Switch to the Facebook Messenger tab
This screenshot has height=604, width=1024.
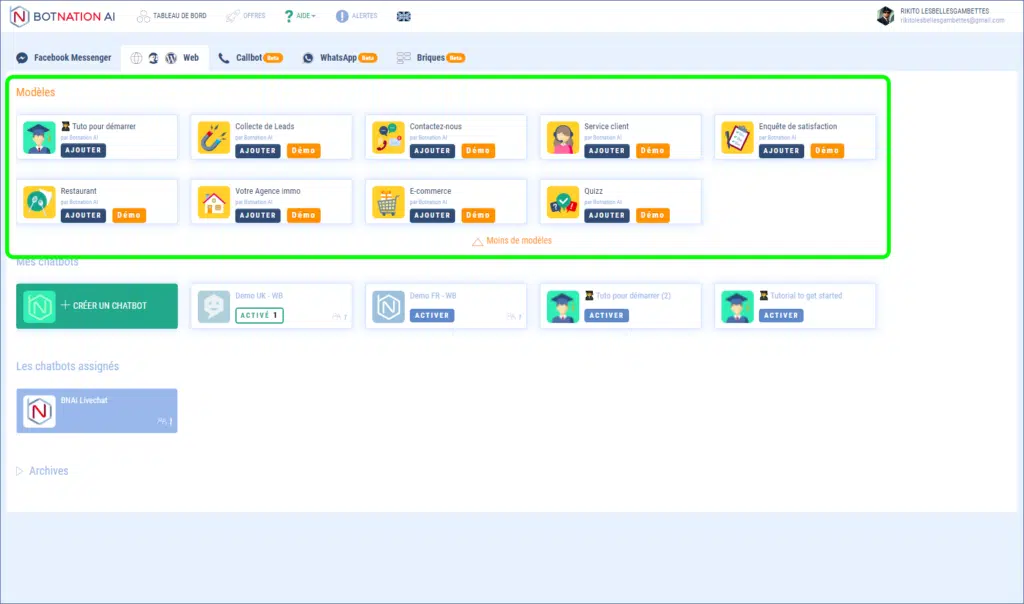pyautogui.click(x=64, y=58)
